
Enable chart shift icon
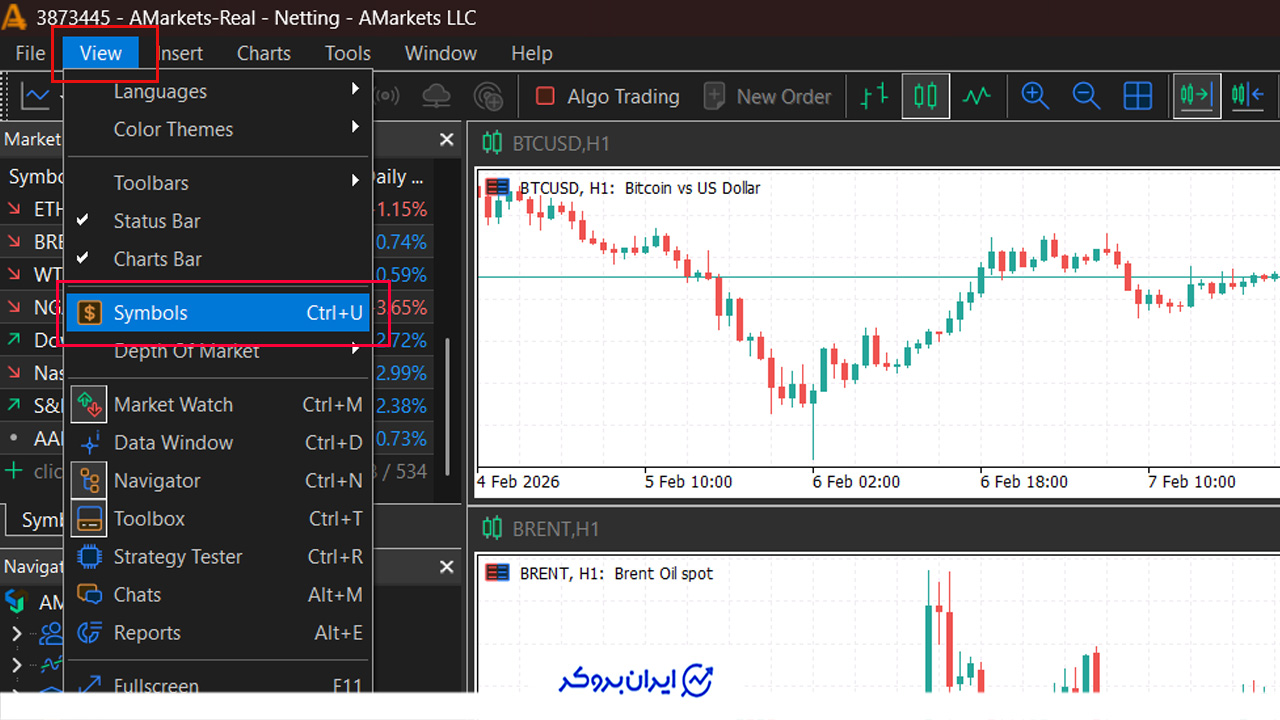click(1248, 96)
